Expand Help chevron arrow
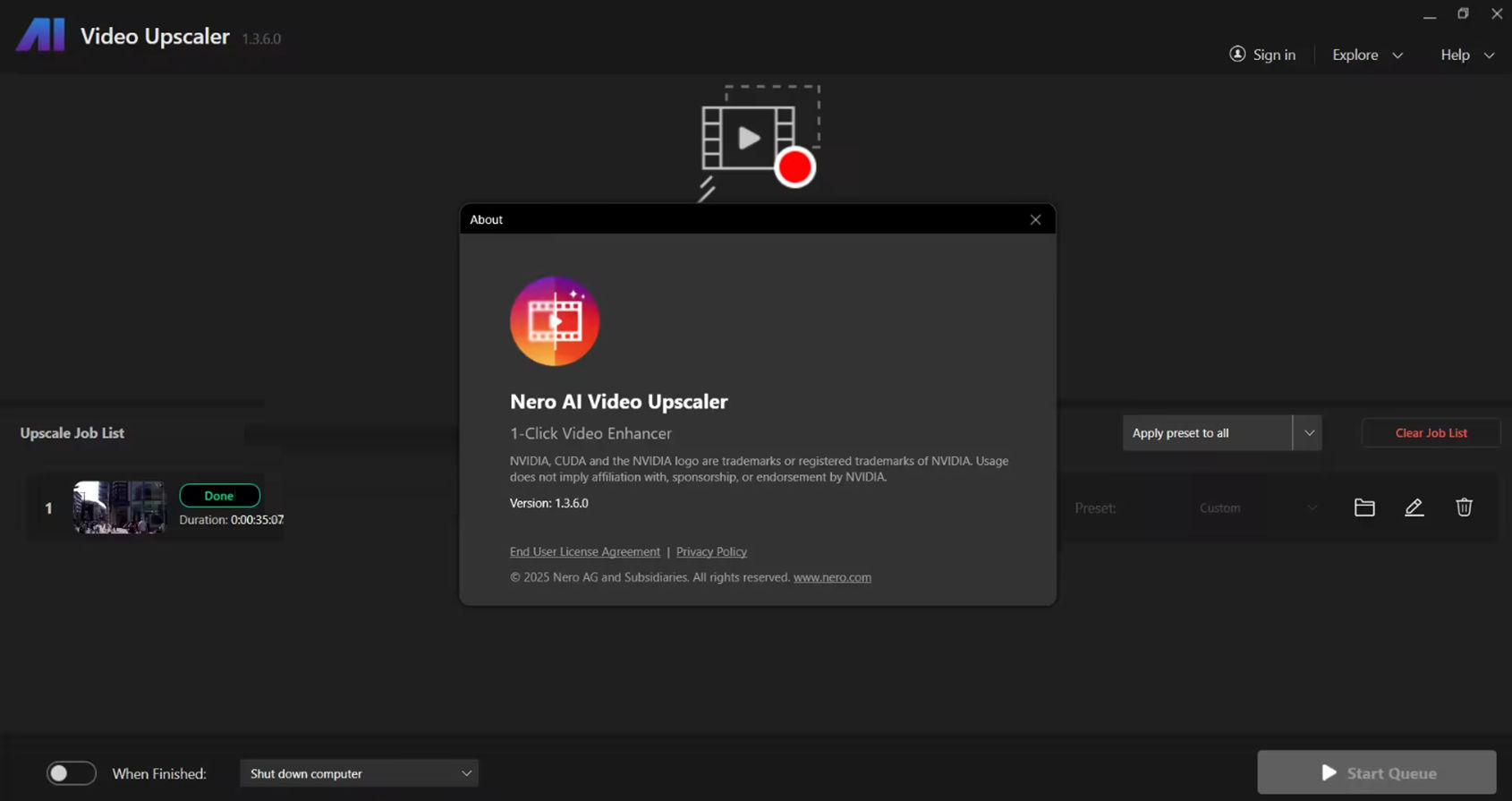The width and height of the screenshot is (1512, 801). click(1489, 55)
